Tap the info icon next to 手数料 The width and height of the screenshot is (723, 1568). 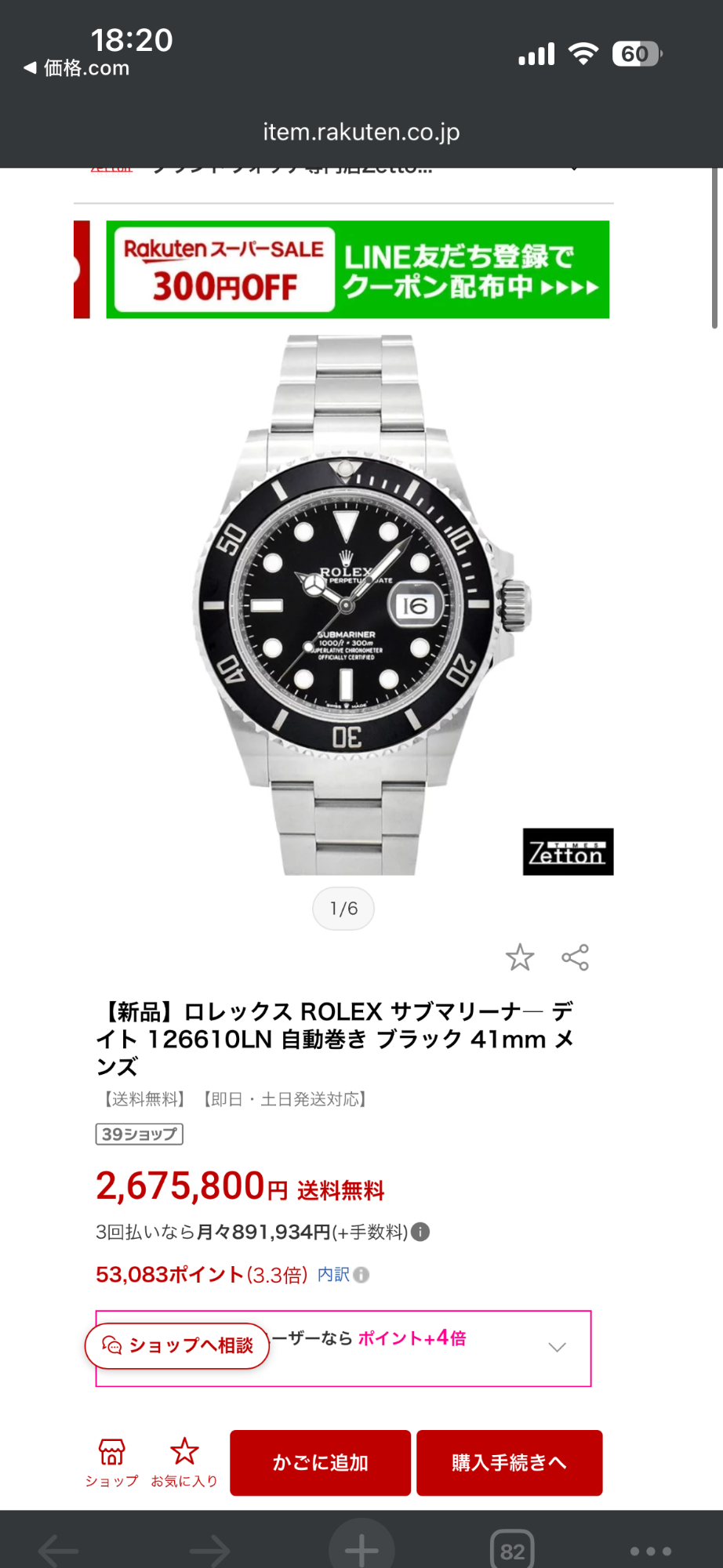pyautogui.click(x=420, y=1232)
